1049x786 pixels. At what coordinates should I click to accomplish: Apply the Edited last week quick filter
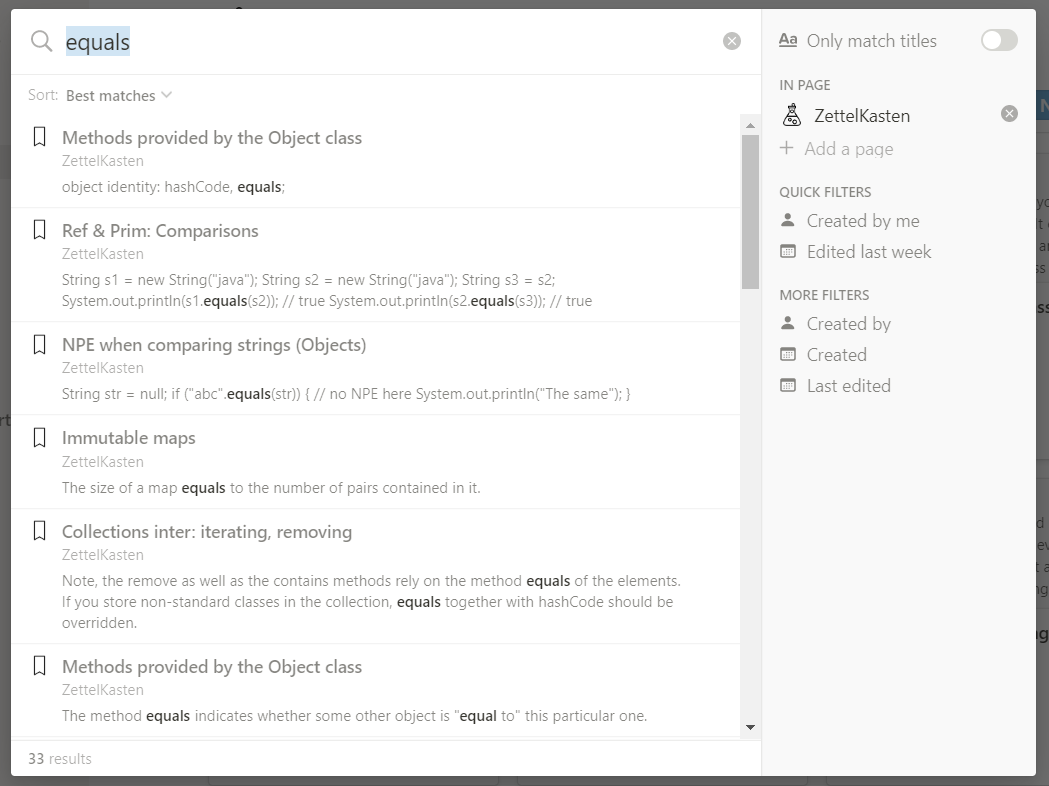[x=868, y=252]
